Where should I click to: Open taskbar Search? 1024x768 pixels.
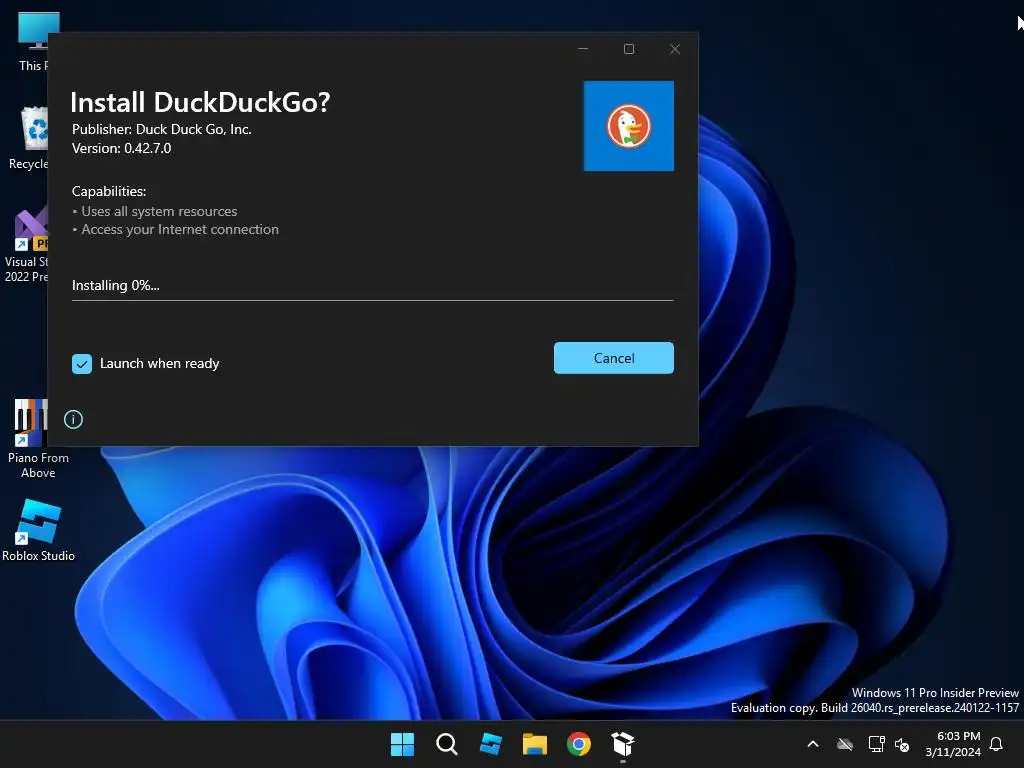click(x=447, y=744)
